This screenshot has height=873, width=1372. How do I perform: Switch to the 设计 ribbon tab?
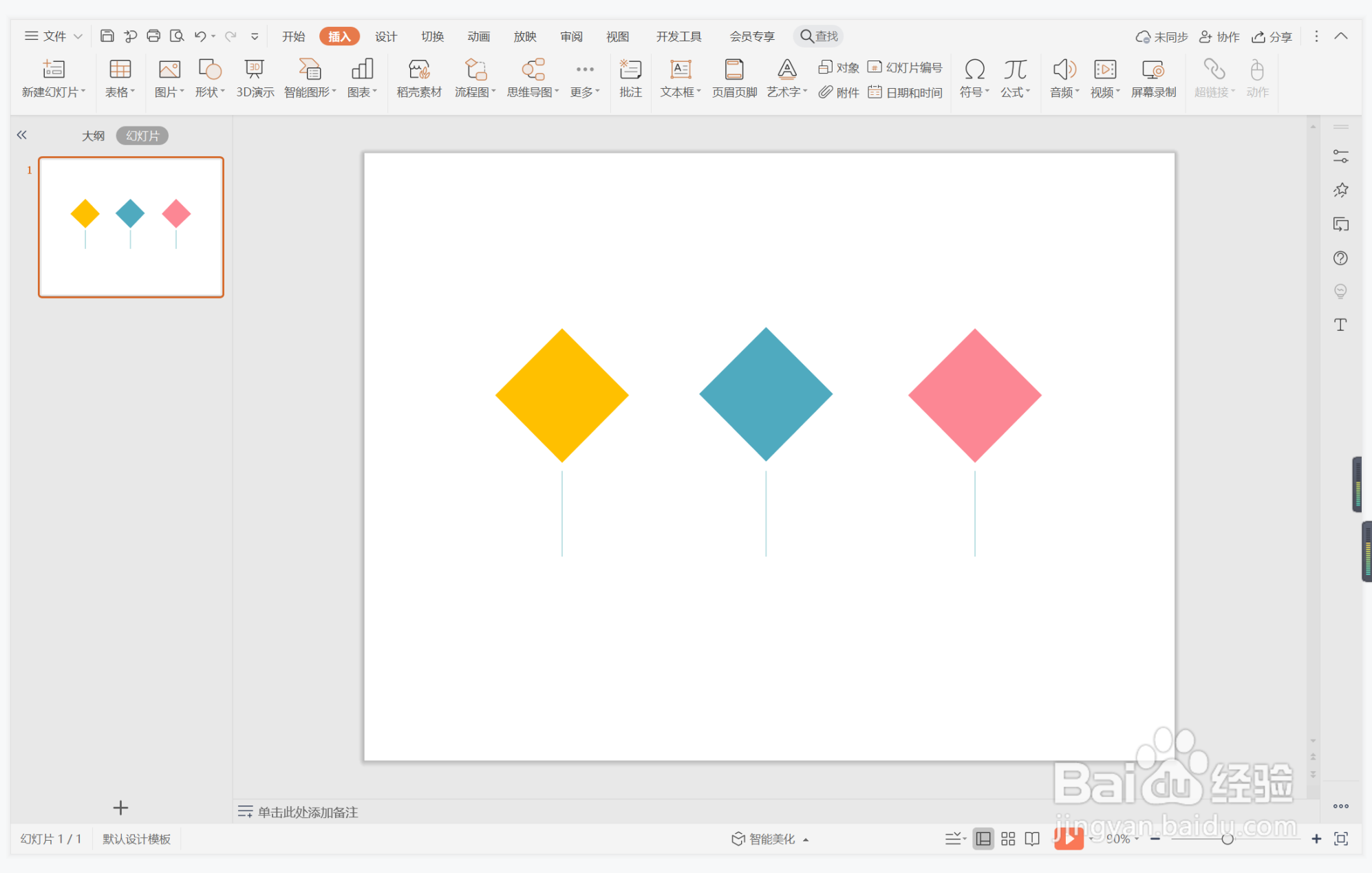[385, 36]
